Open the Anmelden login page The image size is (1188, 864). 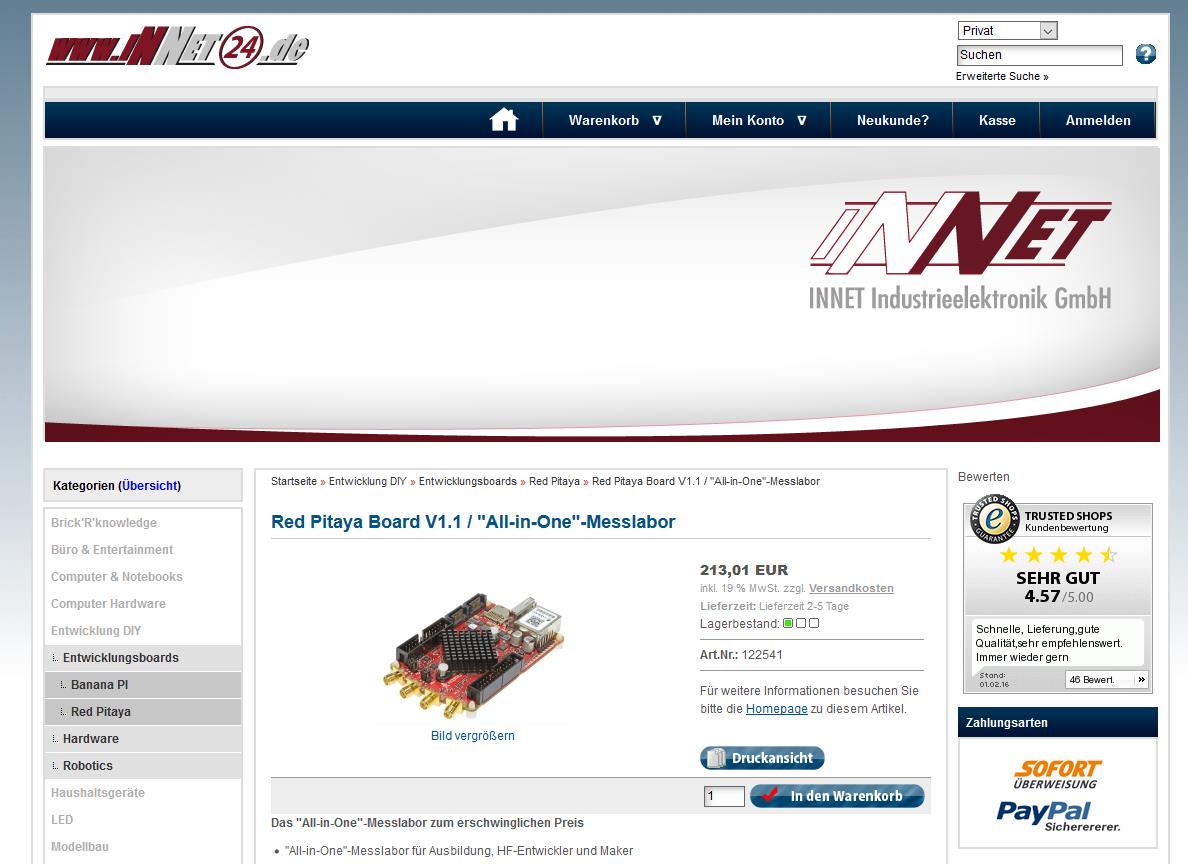pyautogui.click(x=1098, y=120)
